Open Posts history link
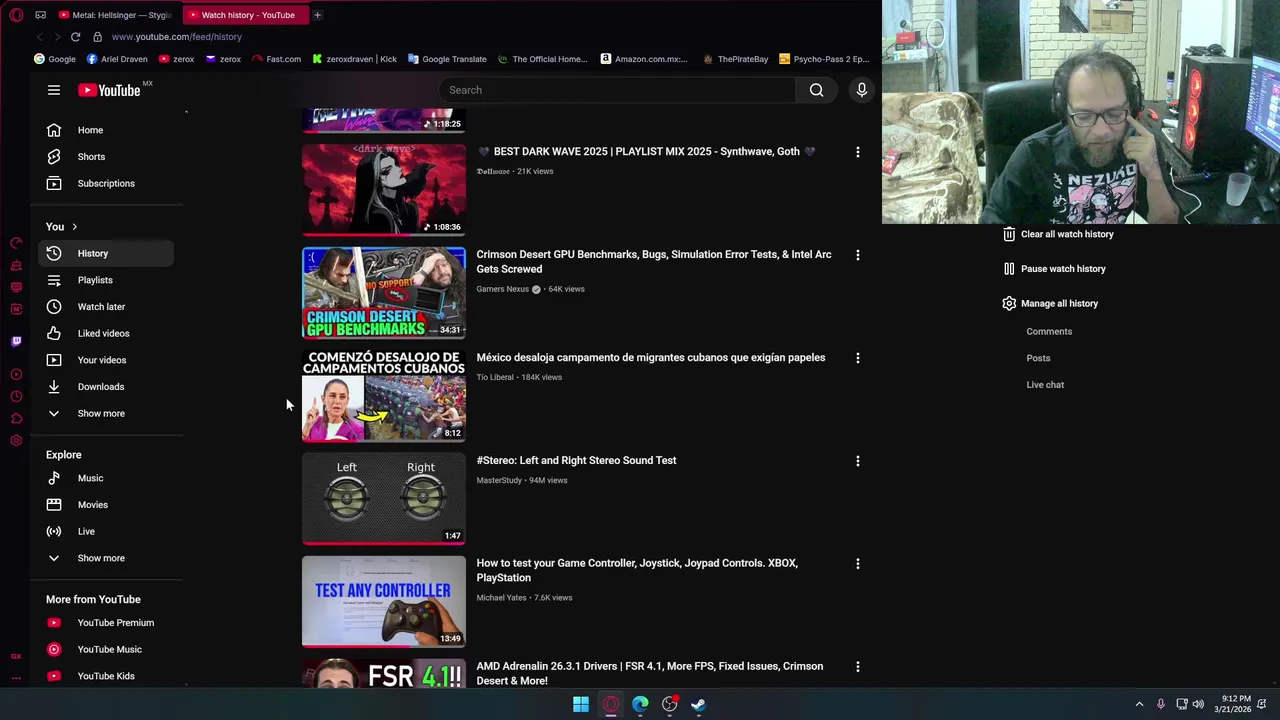The width and height of the screenshot is (1280, 720). [x=1038, y=358]
